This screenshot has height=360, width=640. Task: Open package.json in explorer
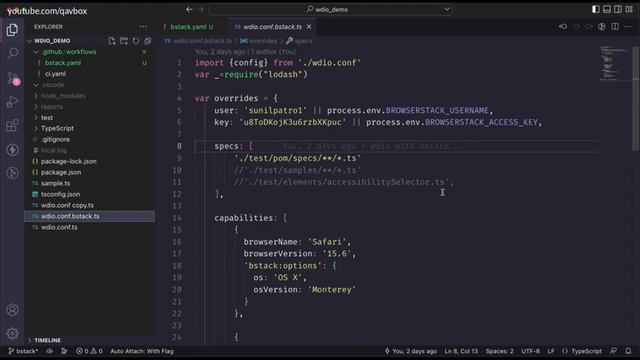tap(61, 172)
